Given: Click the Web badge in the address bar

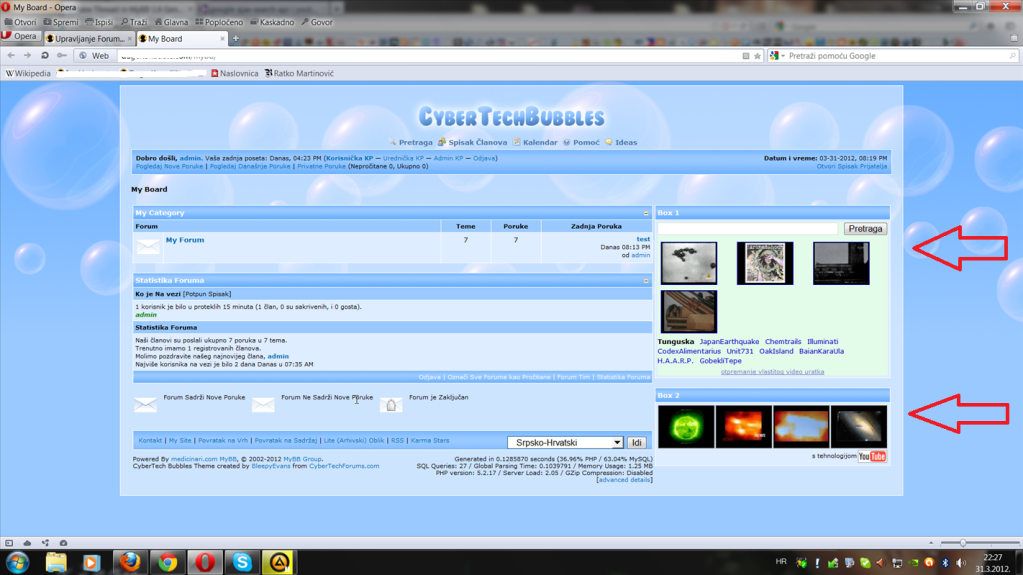Looking at the screenshot, I should (x=95, y=55).
